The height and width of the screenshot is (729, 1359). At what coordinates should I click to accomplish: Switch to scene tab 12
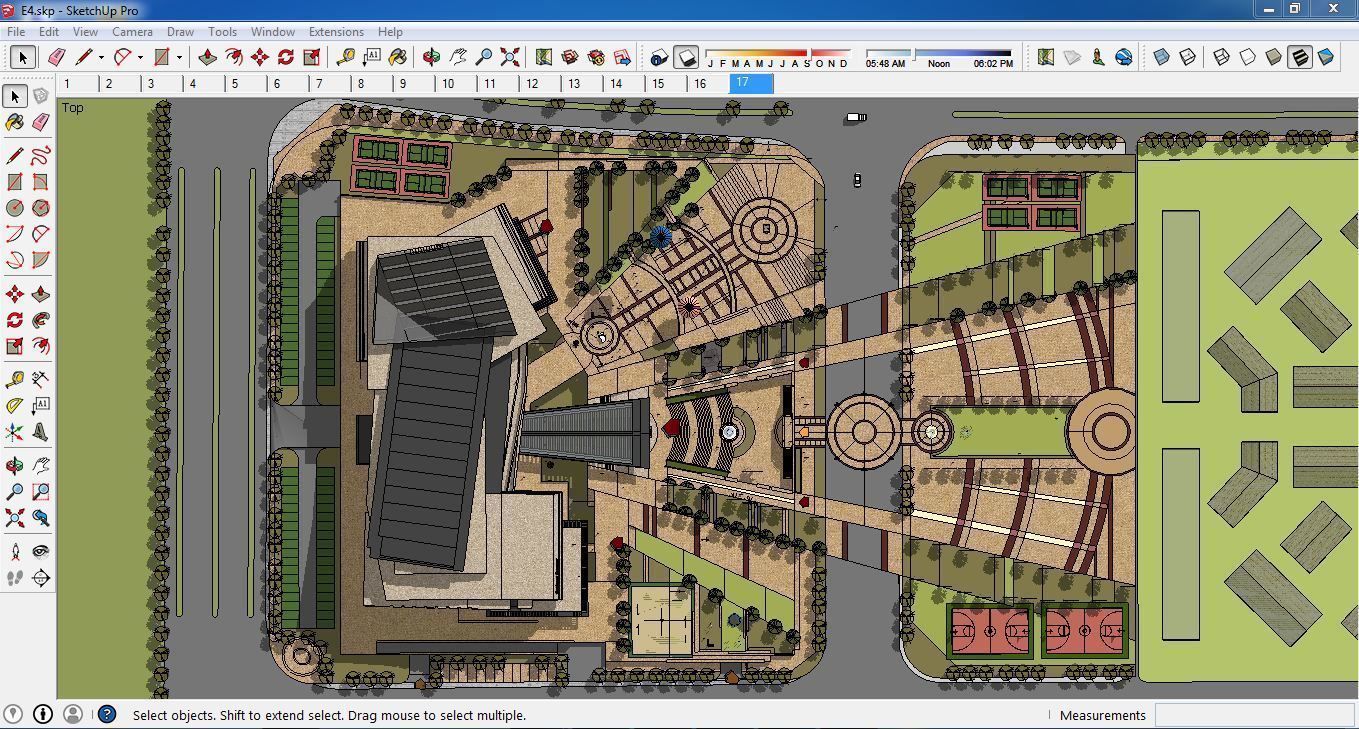[542, 84]
